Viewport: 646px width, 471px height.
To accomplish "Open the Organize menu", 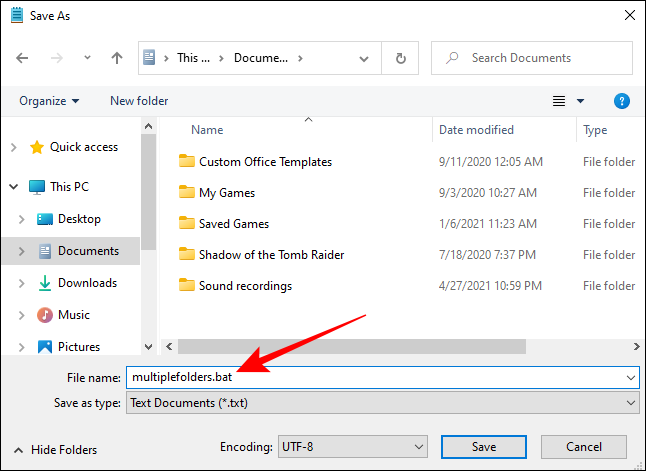I will pyautogui.click(x=48, y=101).
